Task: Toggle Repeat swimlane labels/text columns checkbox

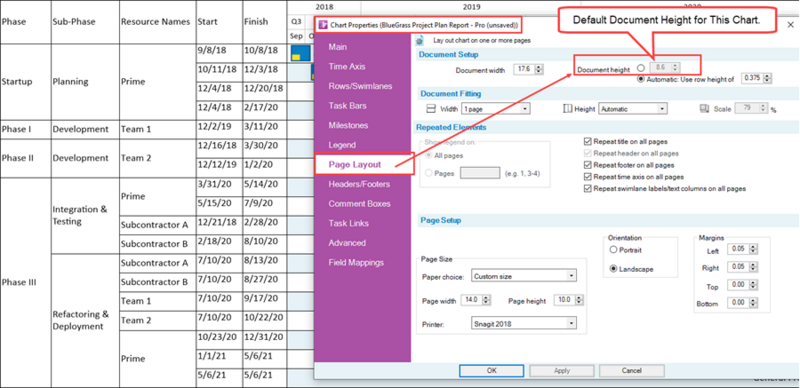Action: [588, 188]
